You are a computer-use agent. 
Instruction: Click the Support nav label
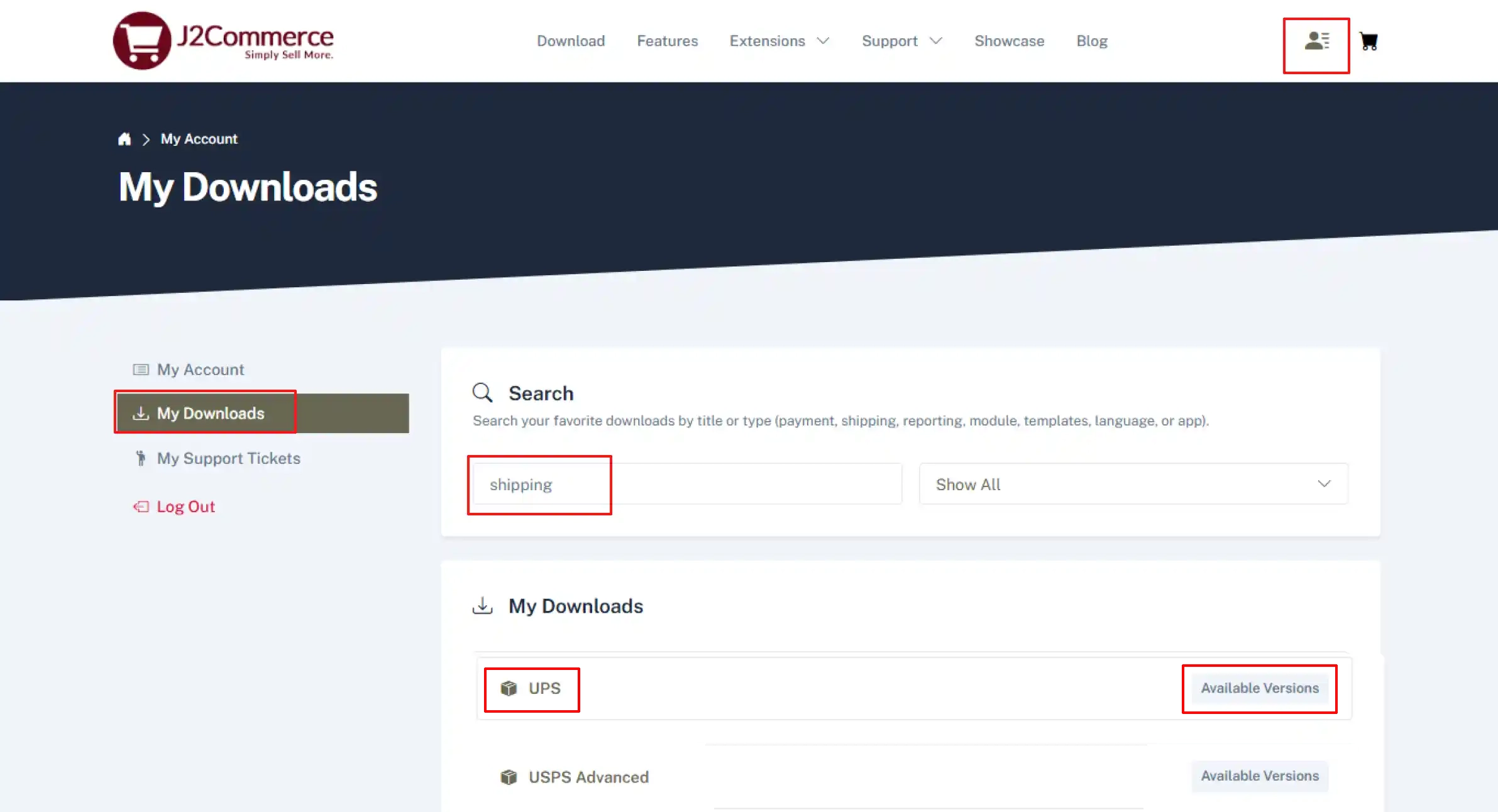[x=889, y=41]
